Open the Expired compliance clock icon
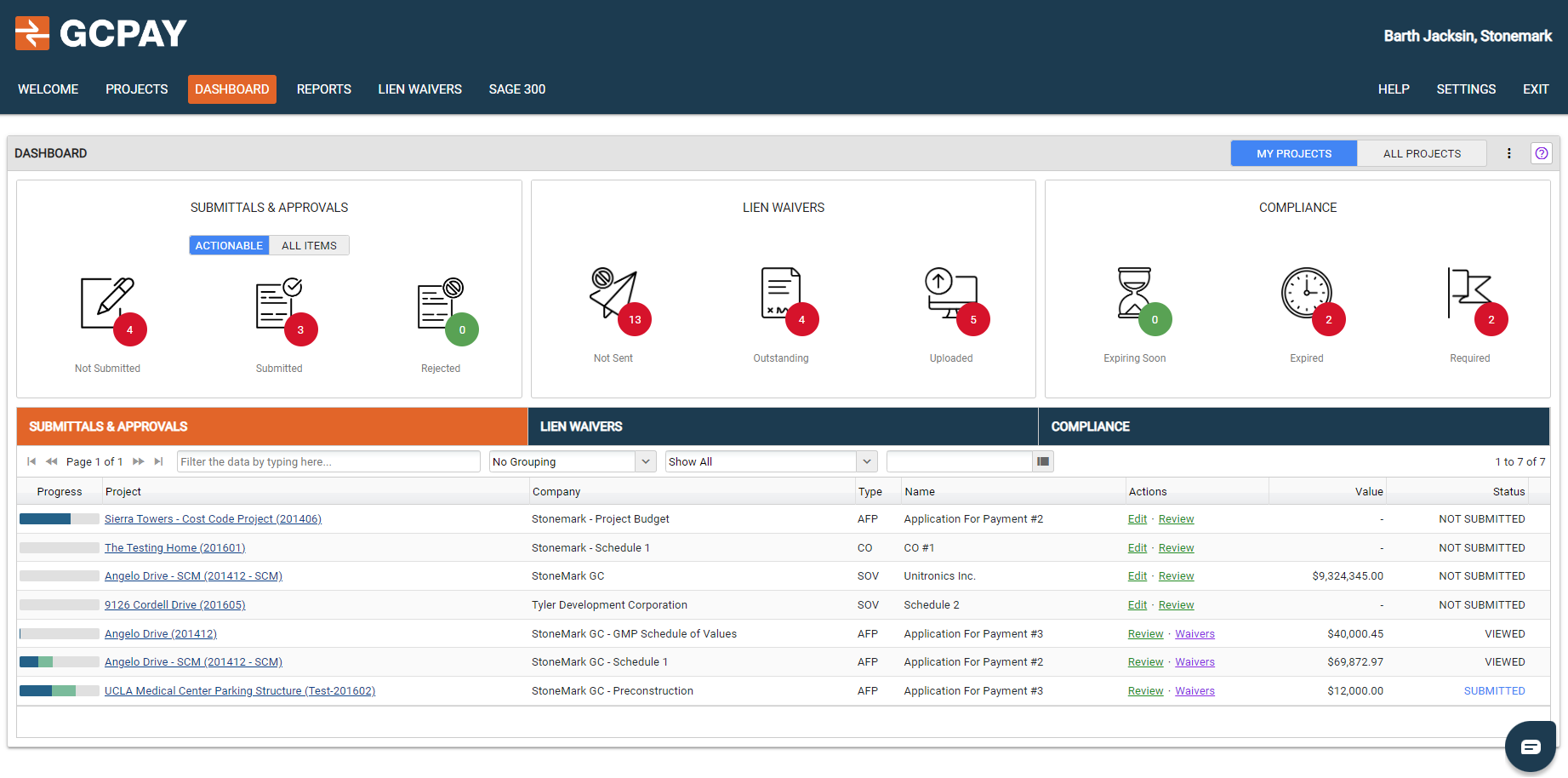This screenshot has width=1568, height=778. (x=1307, y=294)
